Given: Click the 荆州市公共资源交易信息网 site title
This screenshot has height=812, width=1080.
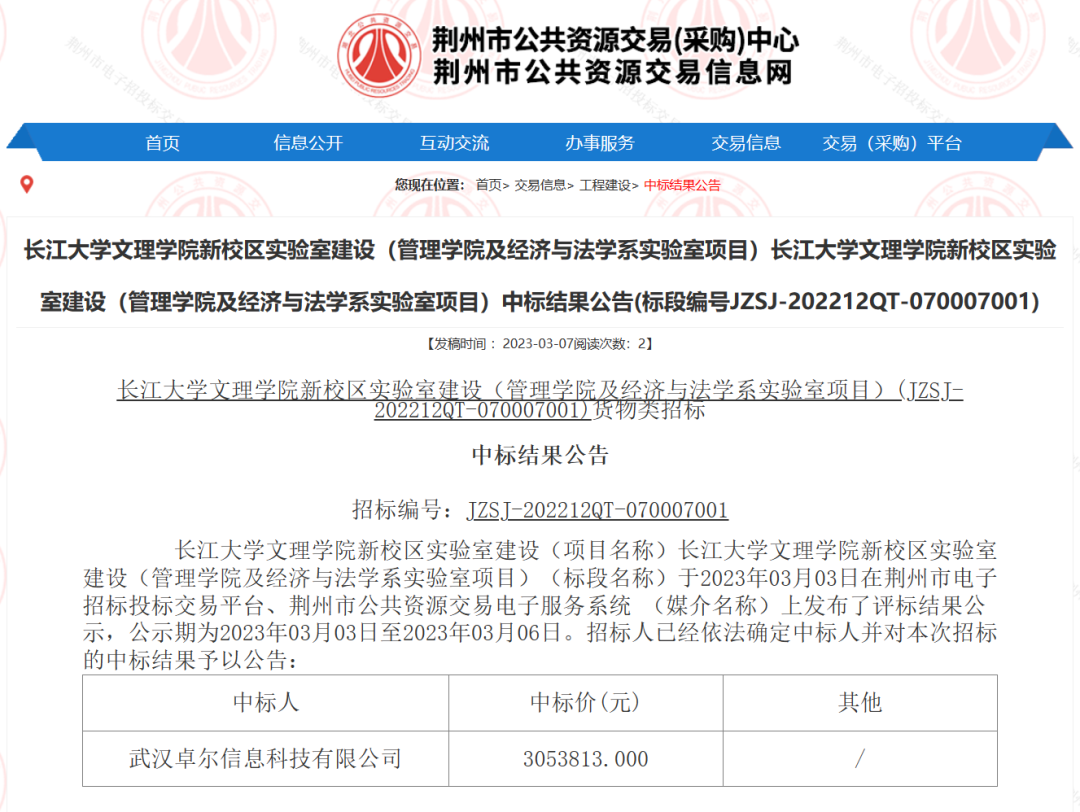Looking at the screenshot, I should point(613,72).
